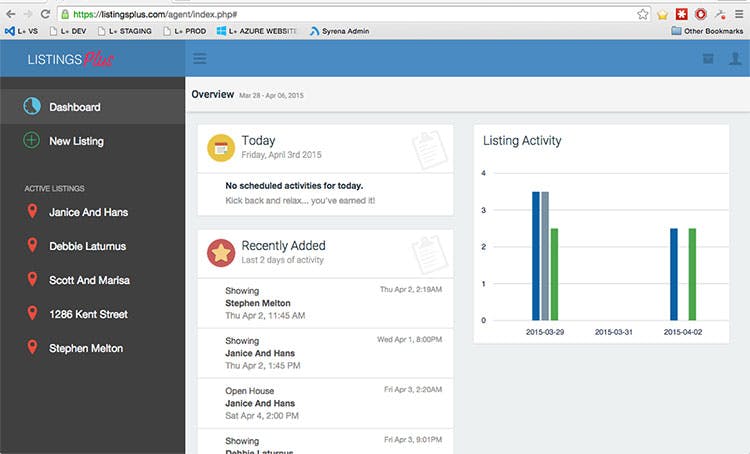Image resolution: width=750 pixels, height=454 pixels.
Task: Open the L+ VS bookmark
Action: coord(22,31)
